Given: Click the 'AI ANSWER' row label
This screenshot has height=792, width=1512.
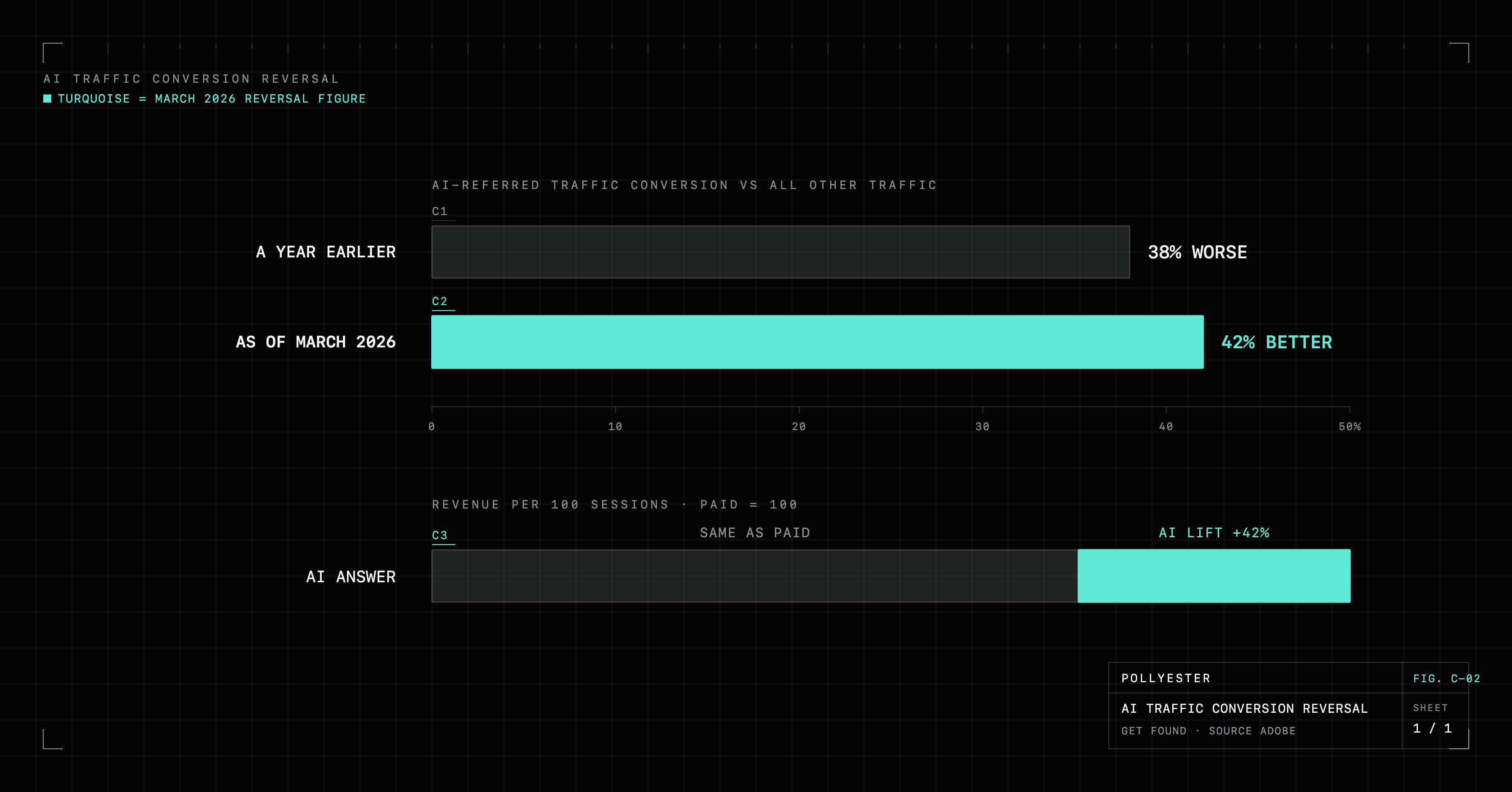Looking at the screenshot, I should point(351,577).
